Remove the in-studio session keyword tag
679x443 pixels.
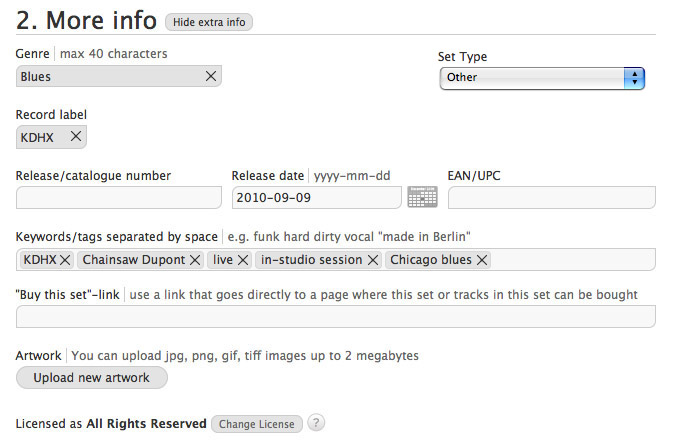[x=373, y=260]
